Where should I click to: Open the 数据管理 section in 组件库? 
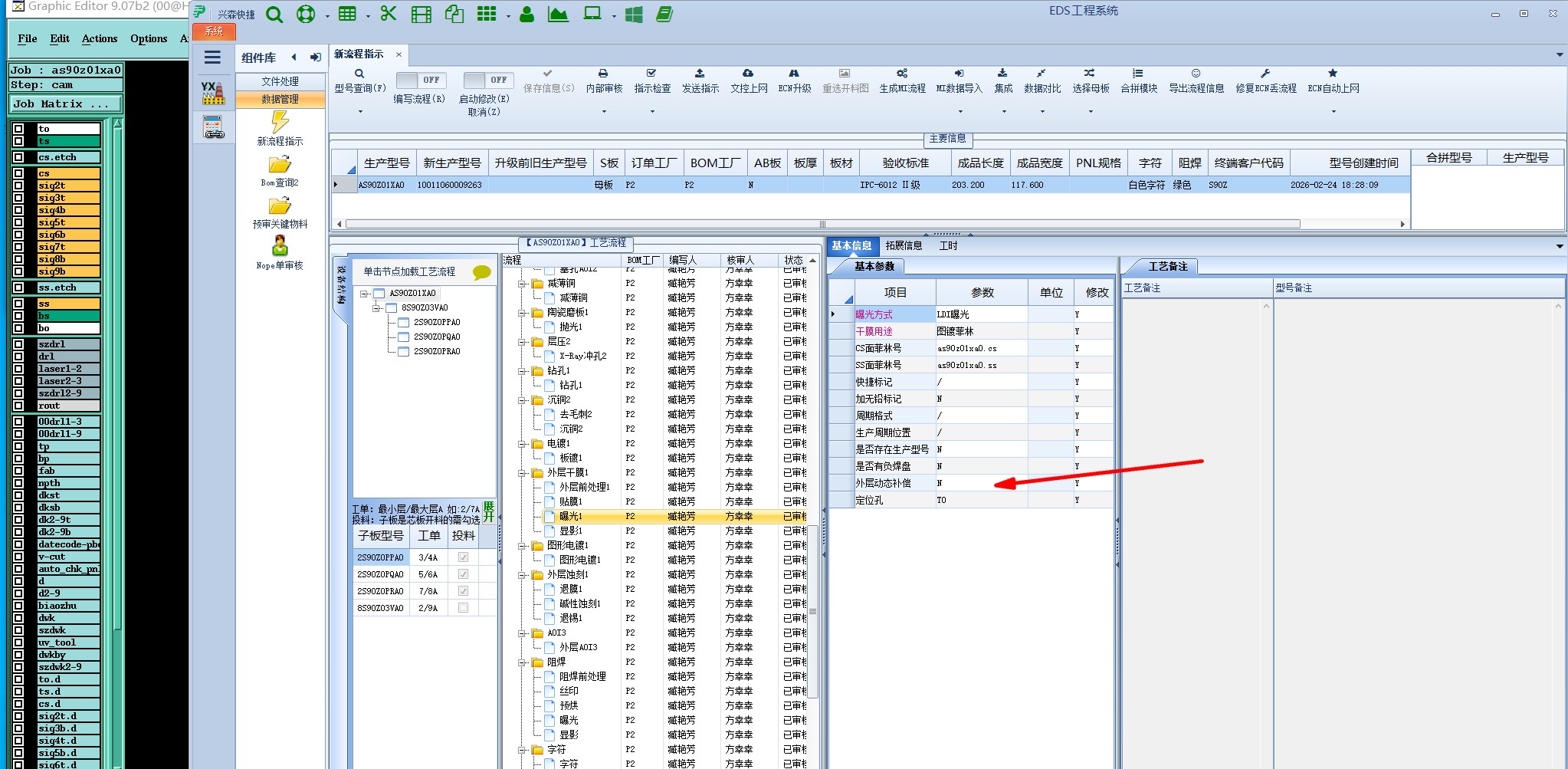click(280, 99)
